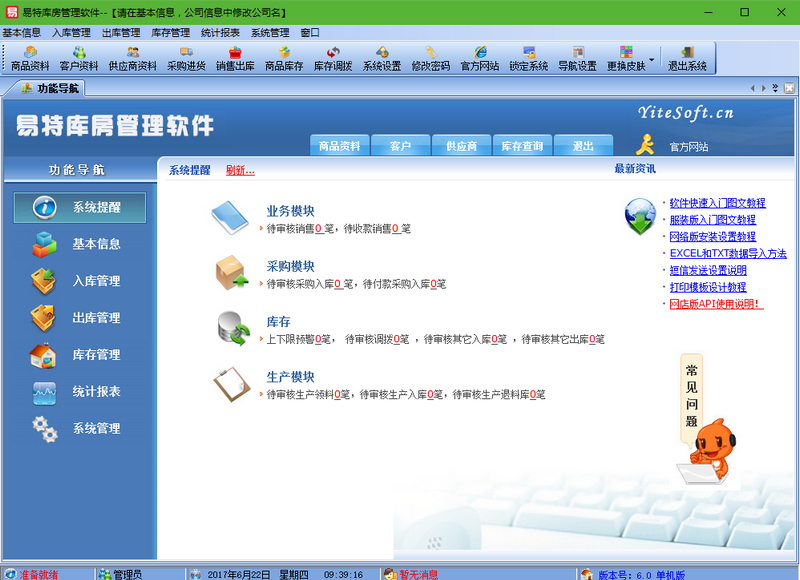Click 暂无消息 in status bar
Viewport: 800px width, 580px height.
pos(418,575)
